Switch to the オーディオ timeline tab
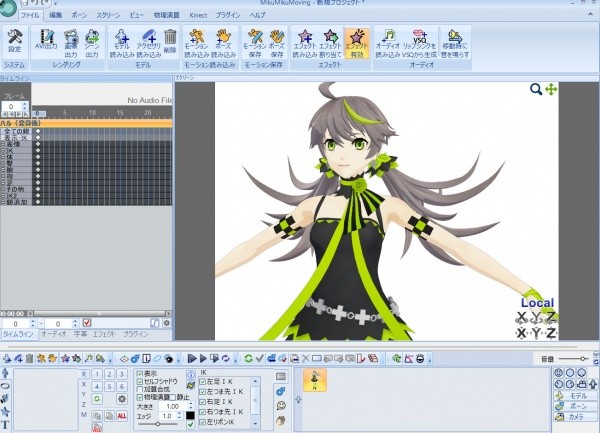 54,334
